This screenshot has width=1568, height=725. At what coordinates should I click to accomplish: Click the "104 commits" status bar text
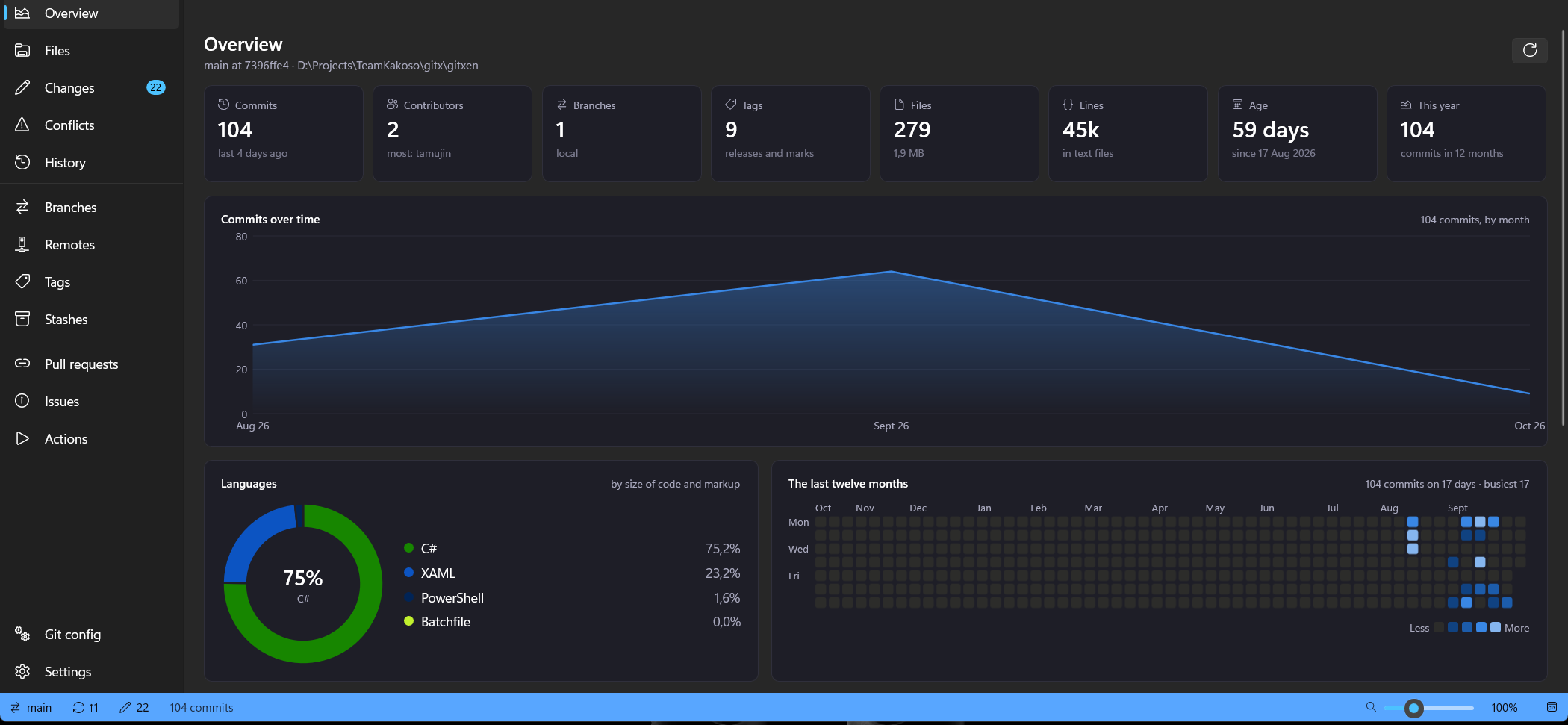tap(202, 707)
